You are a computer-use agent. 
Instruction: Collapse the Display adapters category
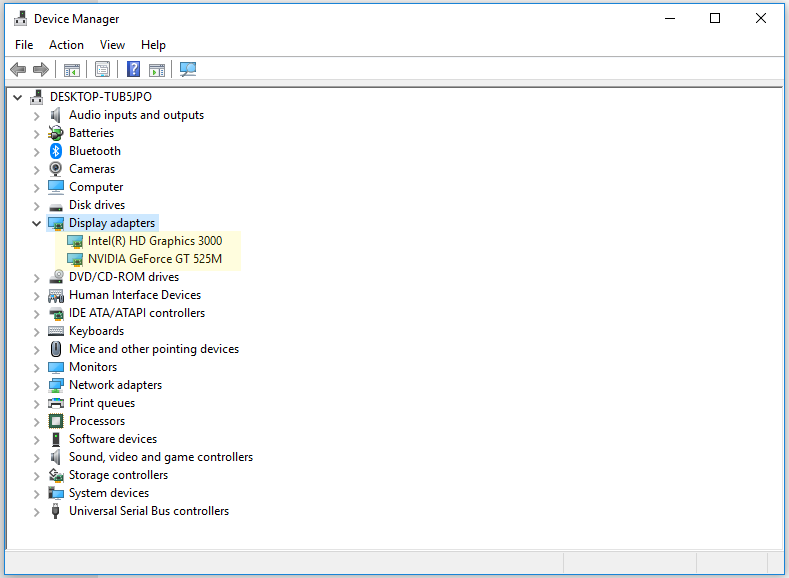coord(36,223)
